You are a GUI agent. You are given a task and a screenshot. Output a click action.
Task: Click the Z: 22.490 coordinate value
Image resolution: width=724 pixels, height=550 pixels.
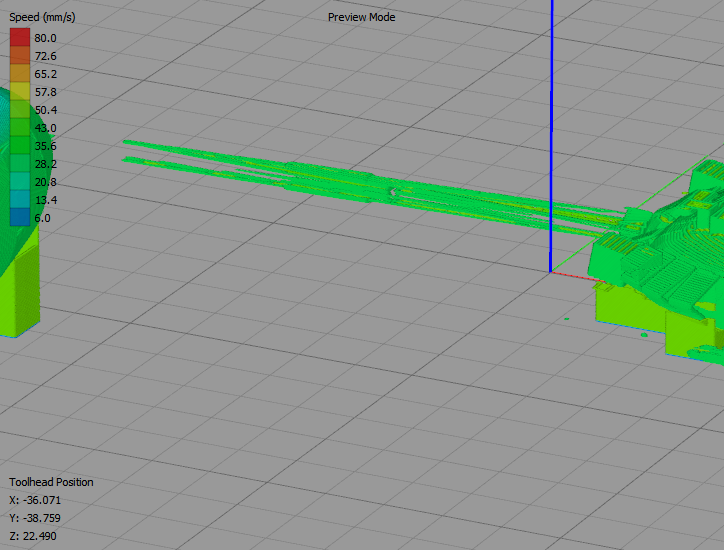click(x=33, y=536)
